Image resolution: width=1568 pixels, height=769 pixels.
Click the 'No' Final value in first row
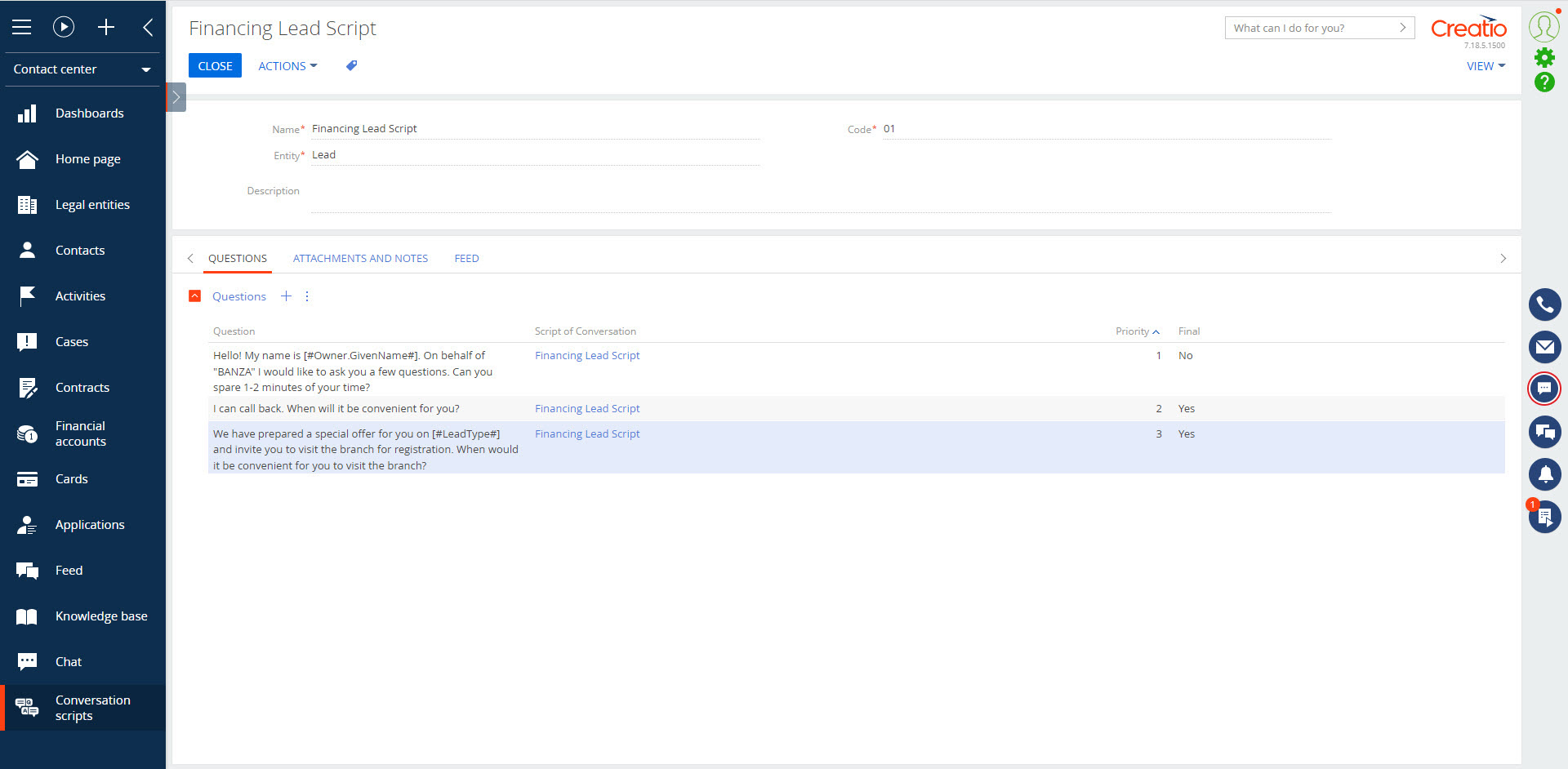[1185, 355]
